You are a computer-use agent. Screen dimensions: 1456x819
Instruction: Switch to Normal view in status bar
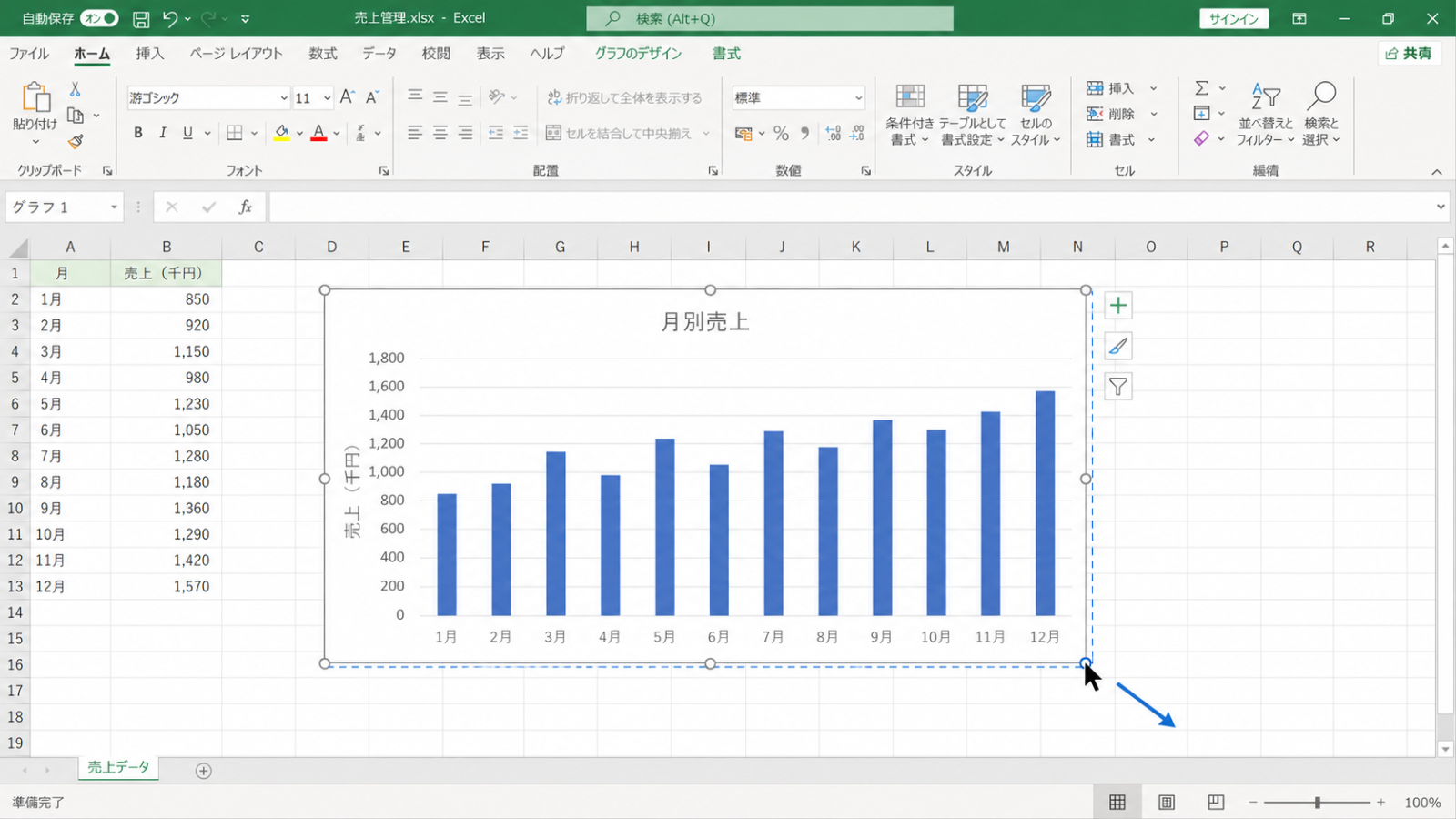coord(1117,802)
